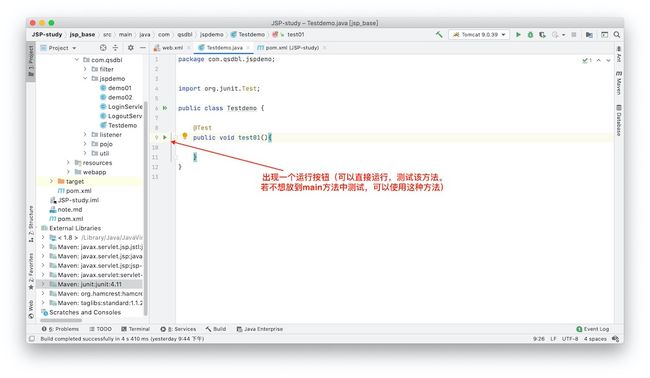
Task: Click LF line separator in status bar
Action: point(553,339)
